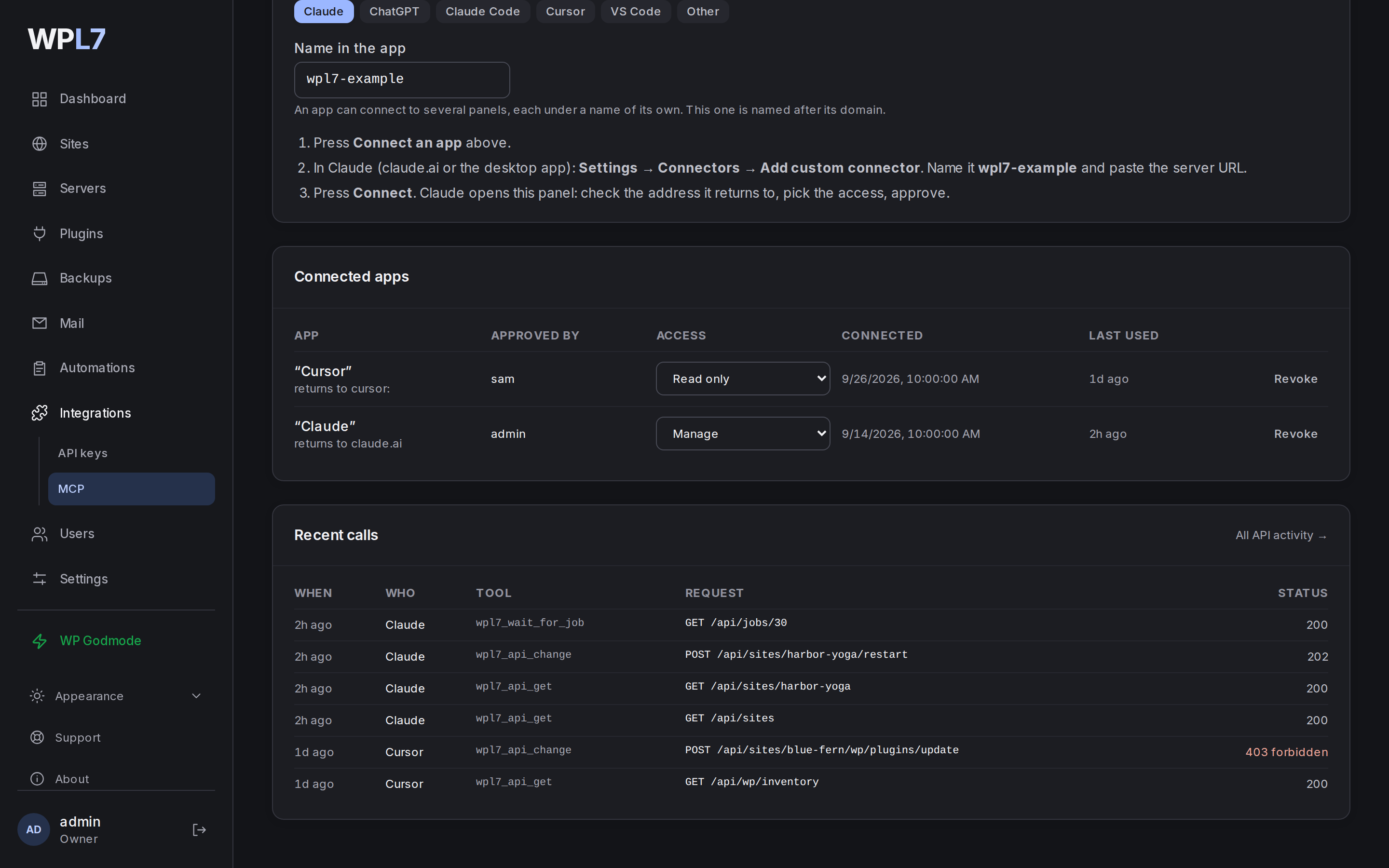Click the Backups drive icon
This screenshot has width=1389, height=868.
point(39,278)
